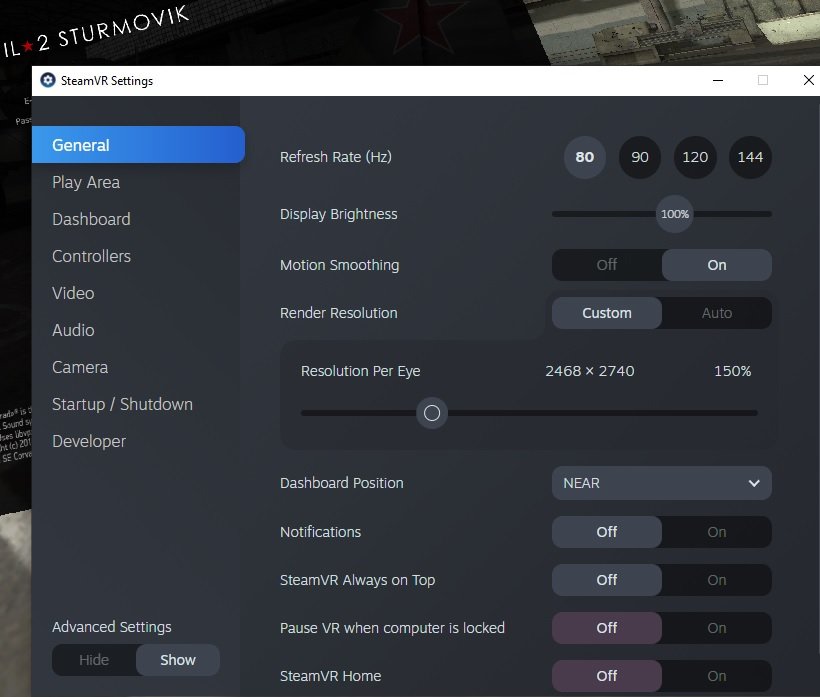Minimize the SteamVR Settings window
The height and width of the screenshot is (697, 820).
pos(718,81)
